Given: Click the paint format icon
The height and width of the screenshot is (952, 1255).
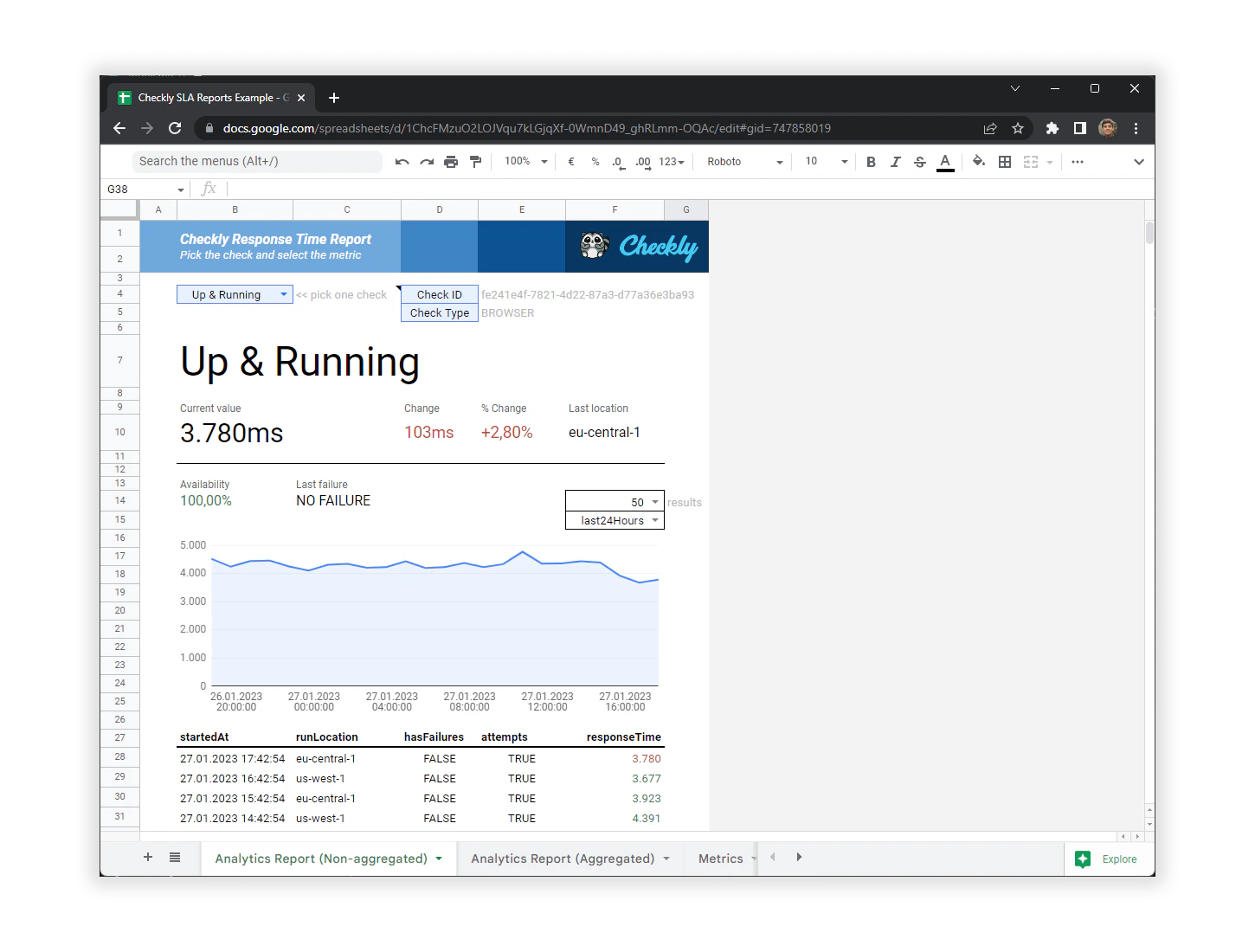Looking at the screenshot, I should coord(475,161).
